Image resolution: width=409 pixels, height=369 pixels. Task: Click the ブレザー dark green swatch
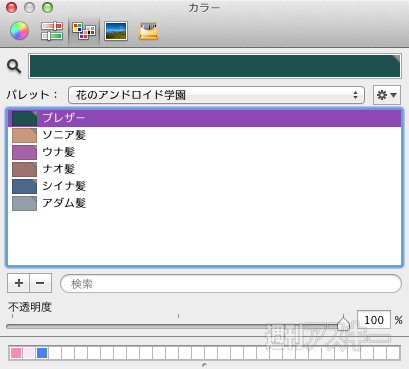click(x=24, y=118)
